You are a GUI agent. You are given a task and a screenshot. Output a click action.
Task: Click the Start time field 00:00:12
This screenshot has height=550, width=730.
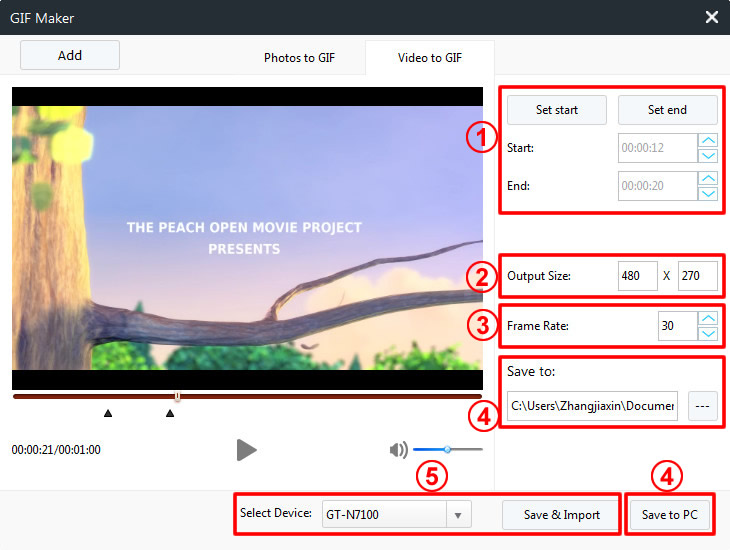coord(658,148)
